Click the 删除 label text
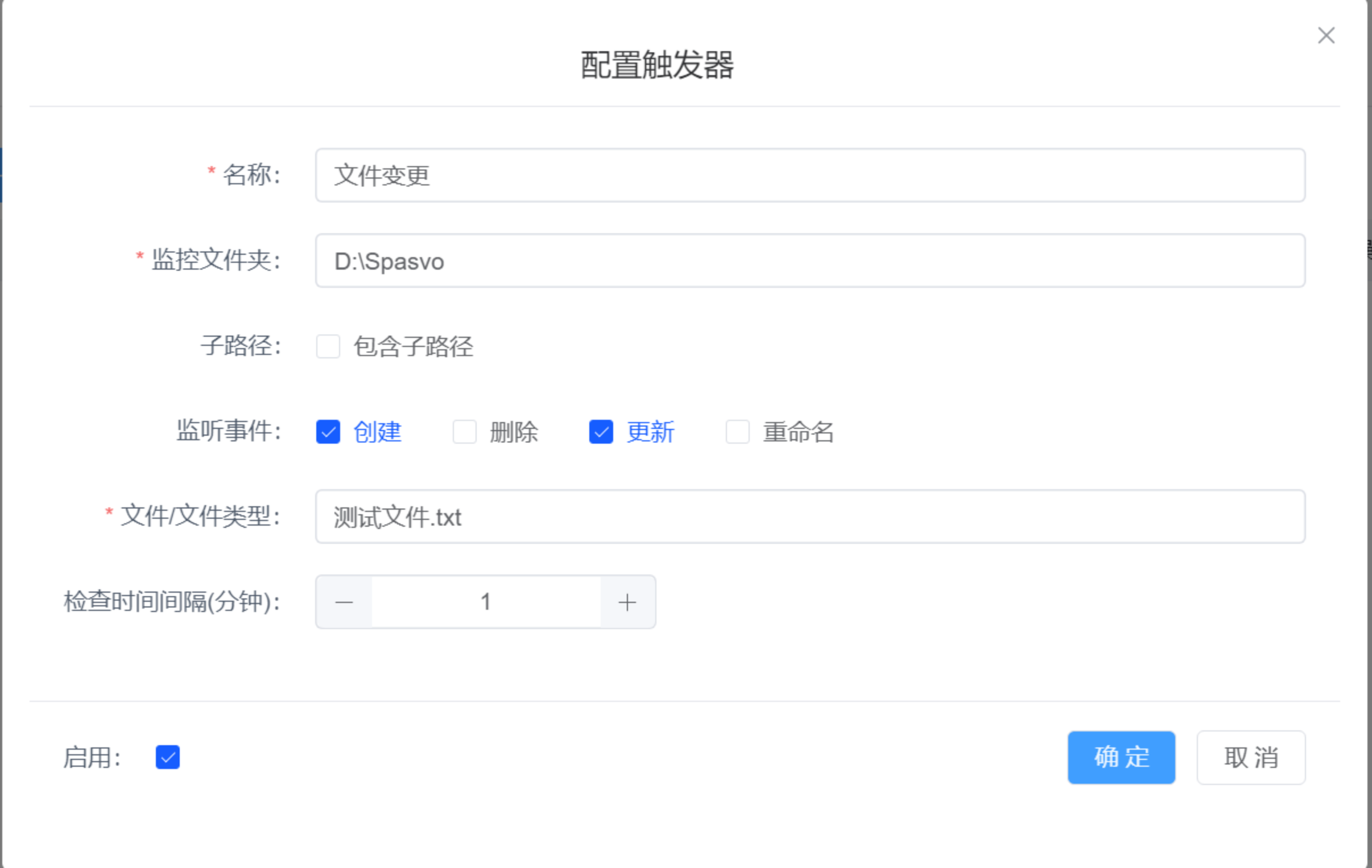The image size is (1372, 868). click(x=513, y=432)
